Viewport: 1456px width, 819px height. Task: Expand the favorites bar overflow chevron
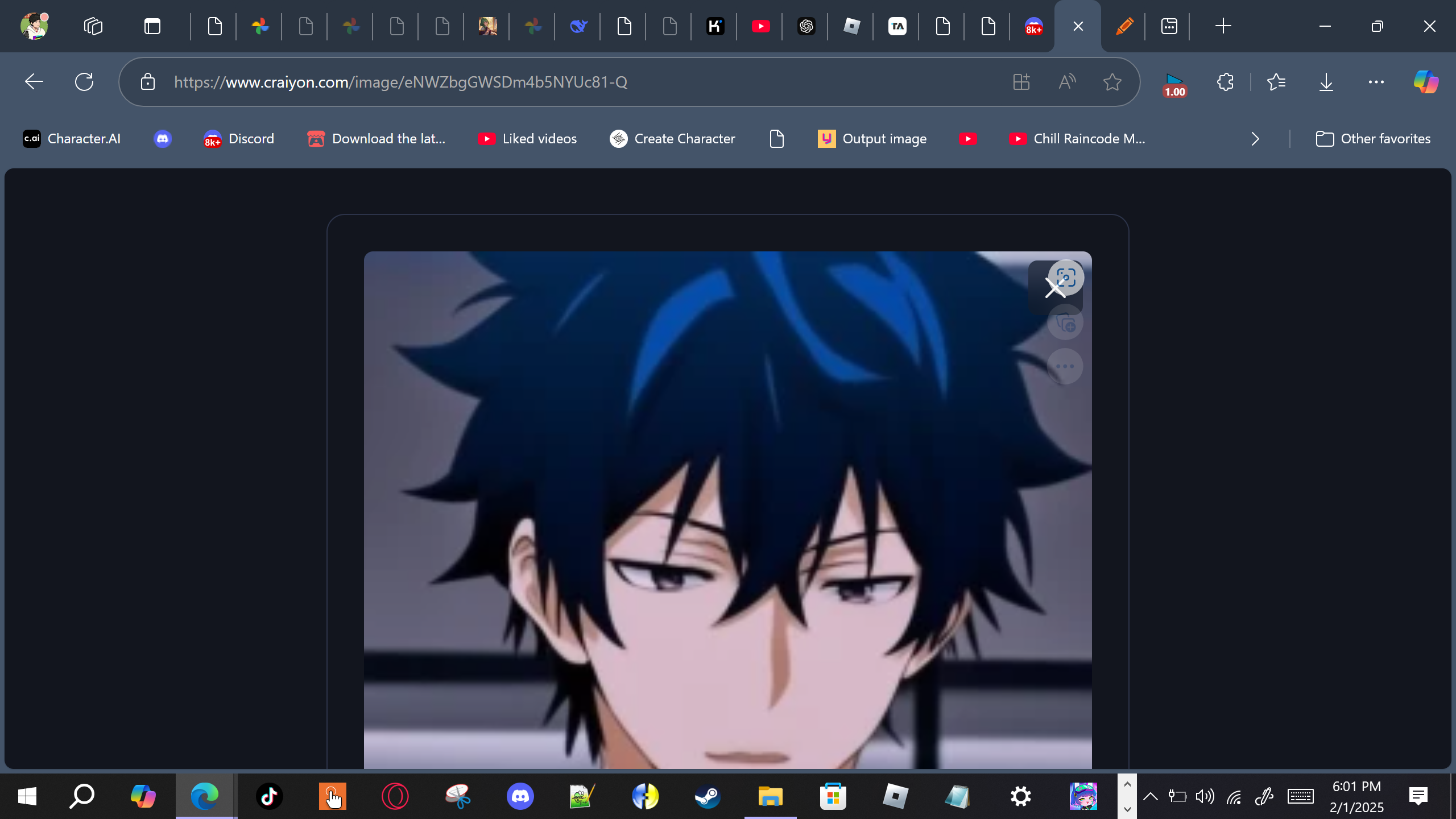click(1255, 139)
